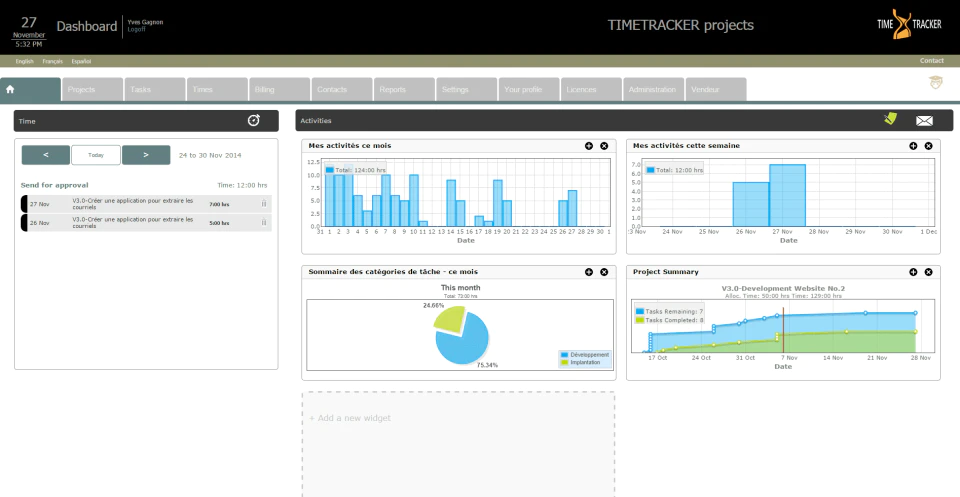Switch language to Français

tap(53, 61)
